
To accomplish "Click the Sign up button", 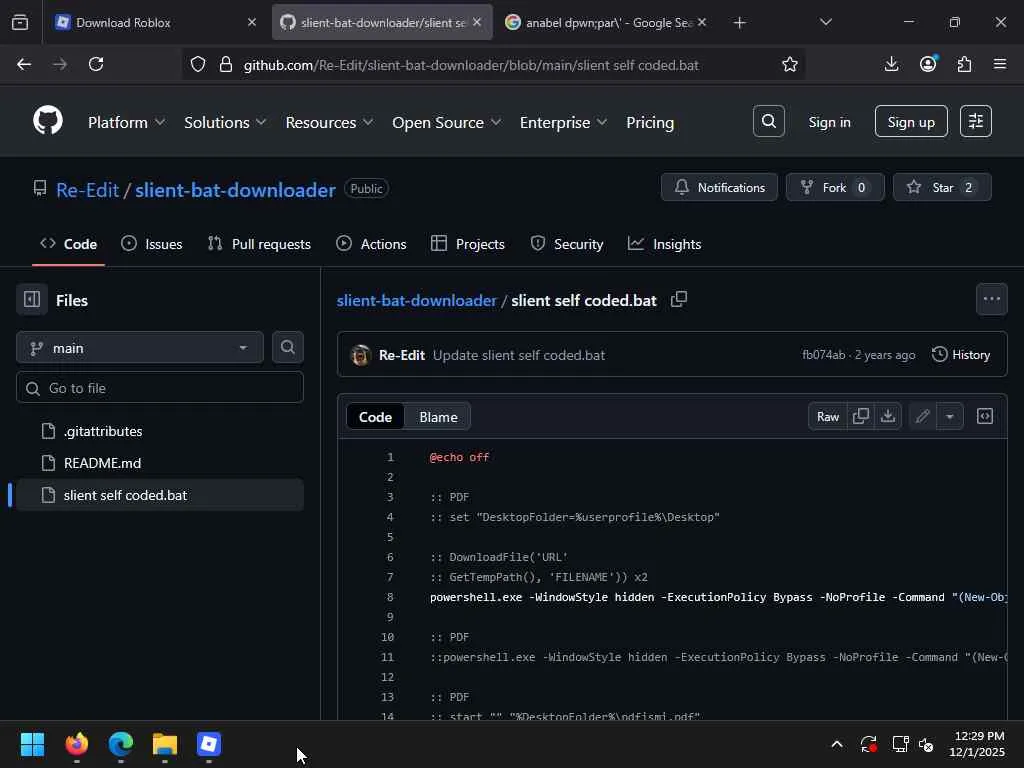I will tap(911, 121).
